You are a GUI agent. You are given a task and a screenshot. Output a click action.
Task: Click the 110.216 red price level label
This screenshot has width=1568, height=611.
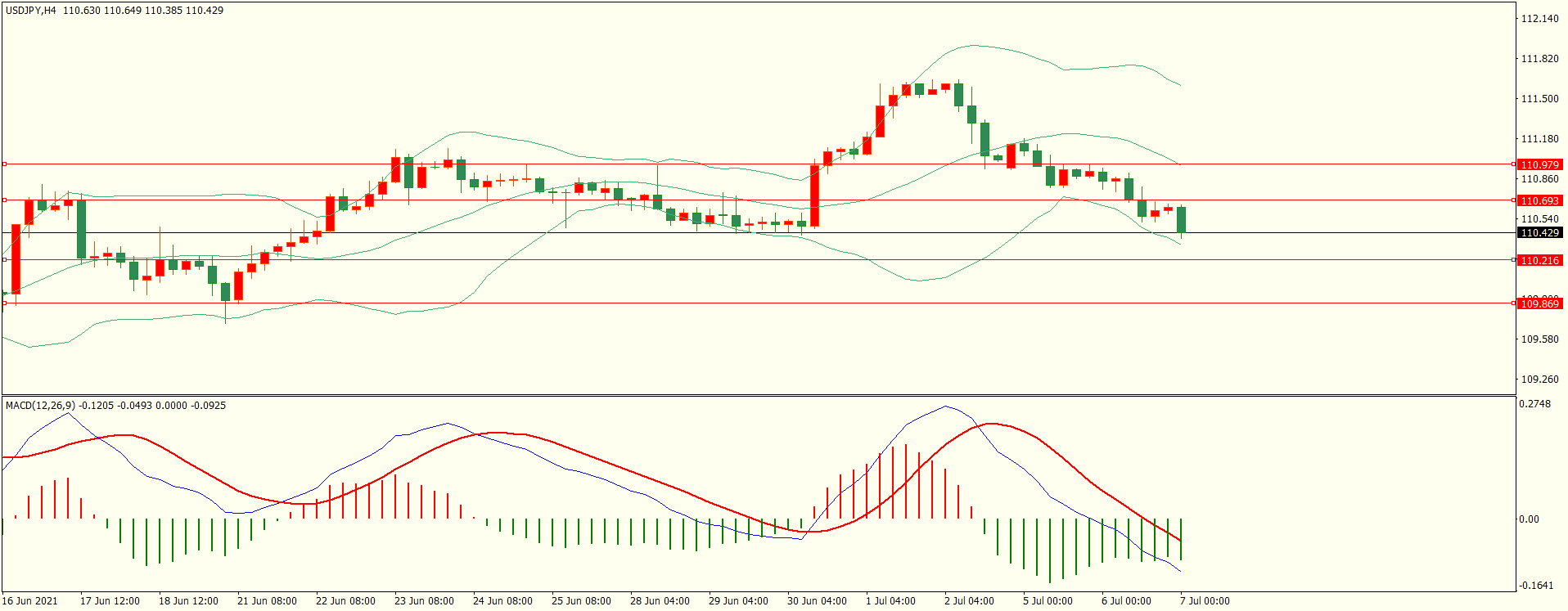[1539, 260]
